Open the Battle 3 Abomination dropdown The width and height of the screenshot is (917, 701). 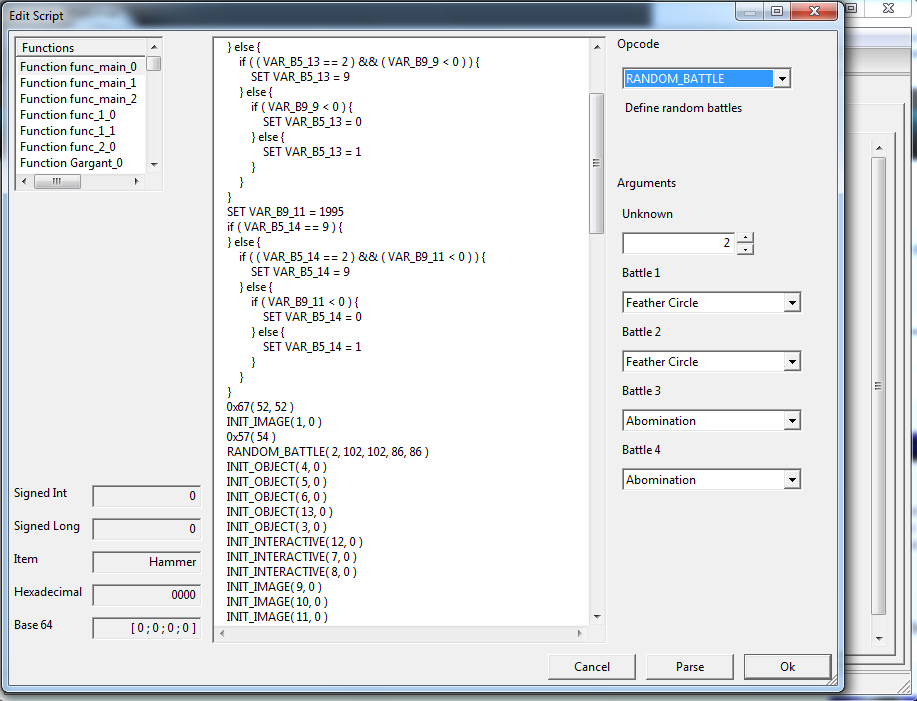792,421
